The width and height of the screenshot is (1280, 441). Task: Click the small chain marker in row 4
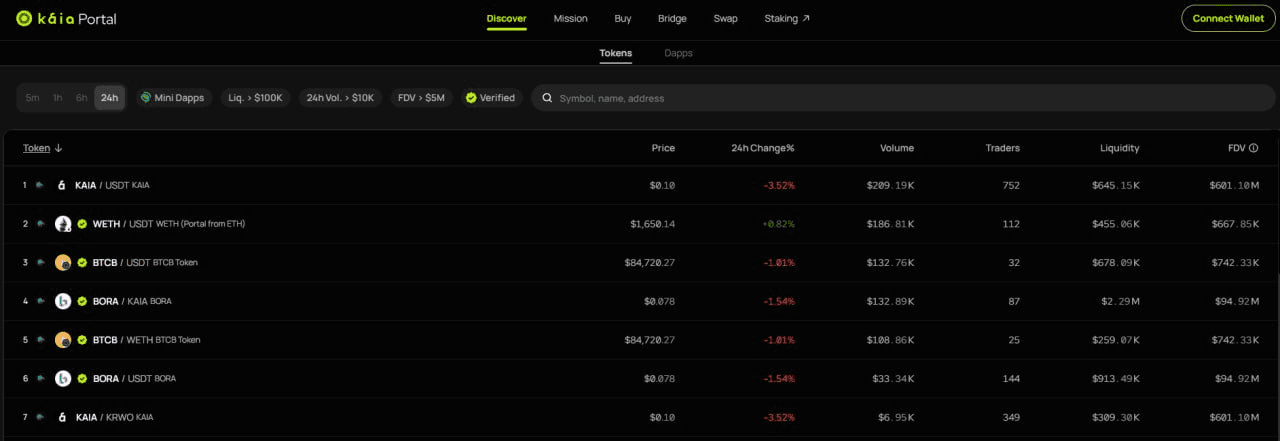(x=40, y=301)
